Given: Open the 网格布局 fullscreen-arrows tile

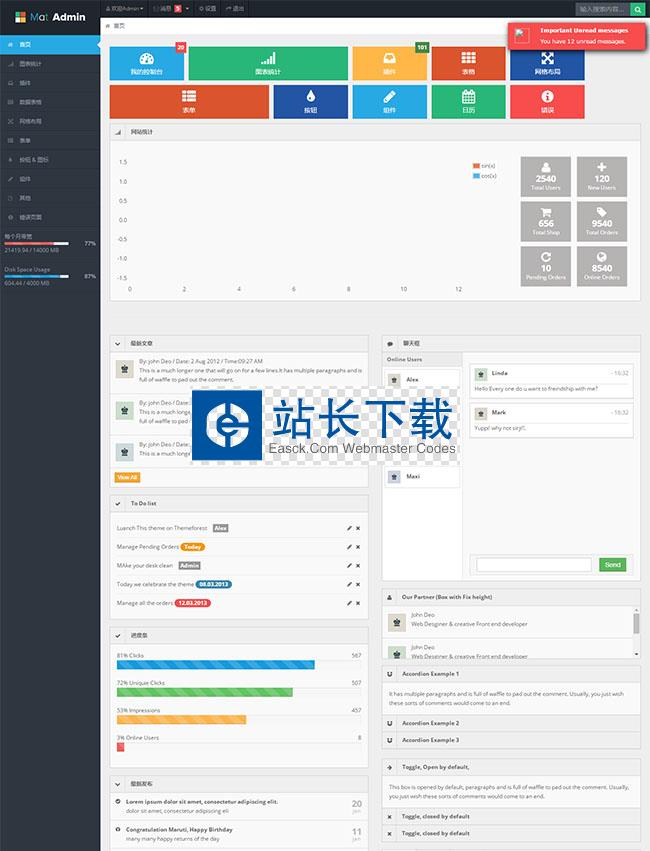Looking at the screenshot, I should [x=547, y=63].
